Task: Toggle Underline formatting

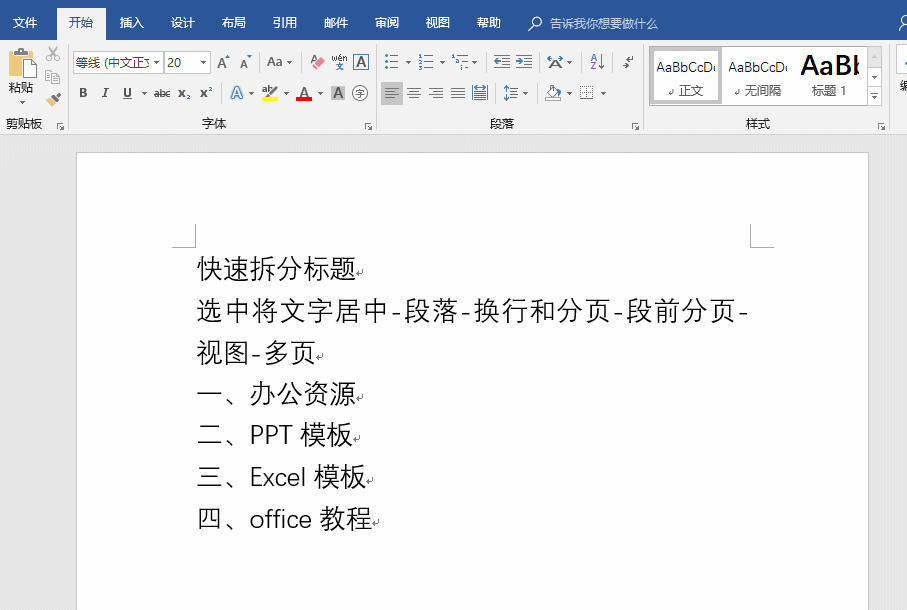Action: click(x=127, y=93)
